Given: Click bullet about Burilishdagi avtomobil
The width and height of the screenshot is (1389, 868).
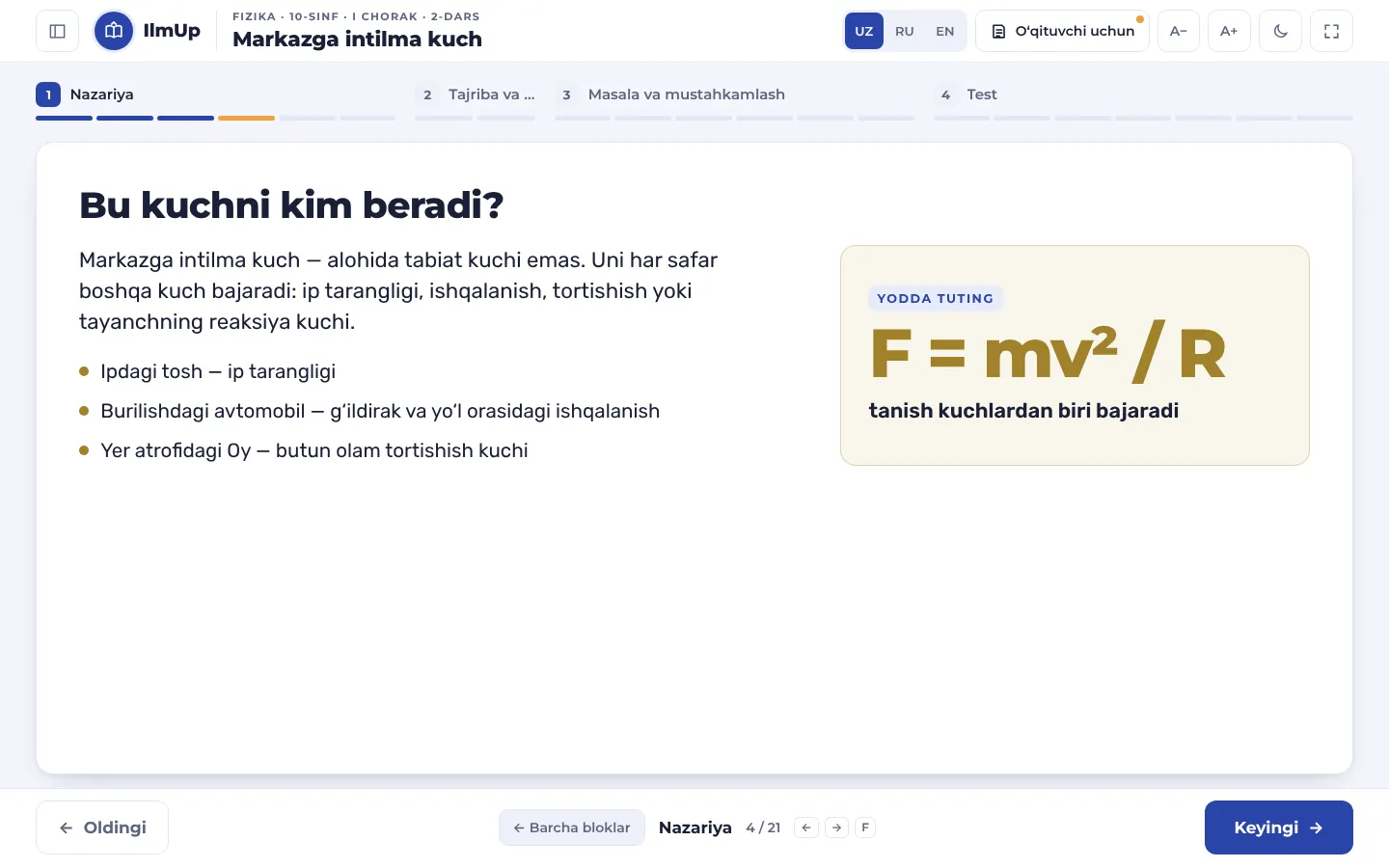Looking at the screenshot, I should point(380,411).
